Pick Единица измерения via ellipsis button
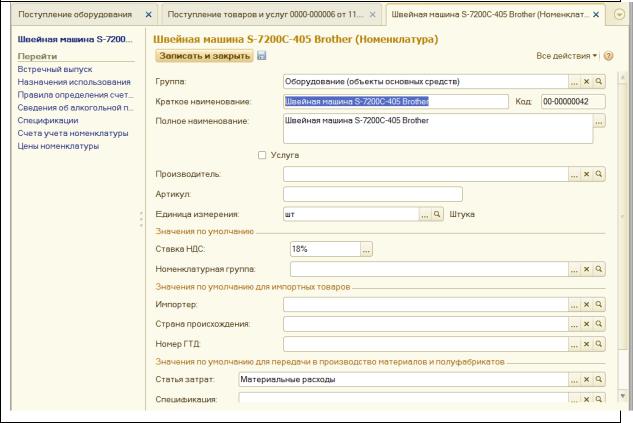This screenshot has width=633, height=423. pos(425,214)
